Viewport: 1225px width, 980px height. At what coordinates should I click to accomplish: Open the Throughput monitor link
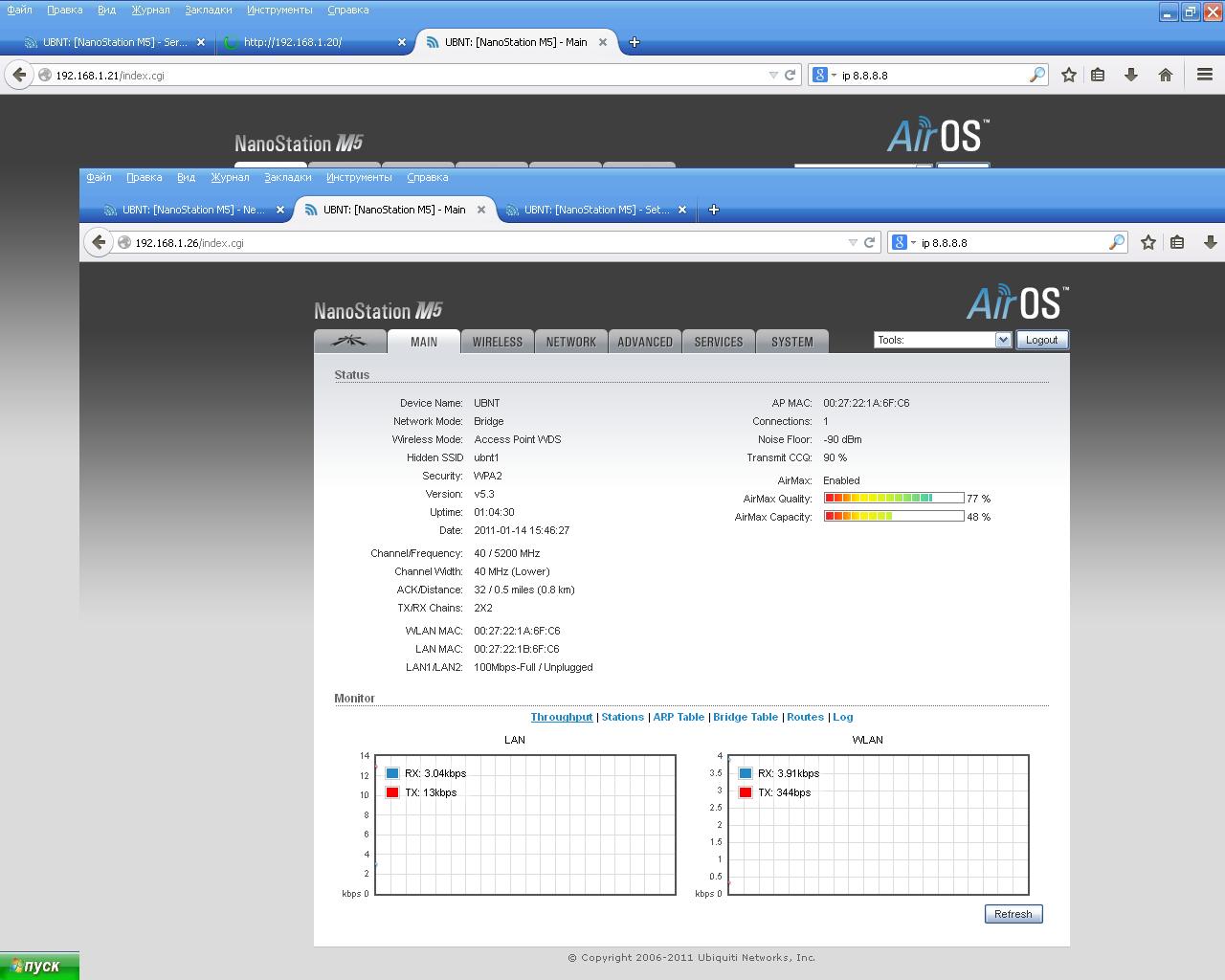tap(562, 717)
